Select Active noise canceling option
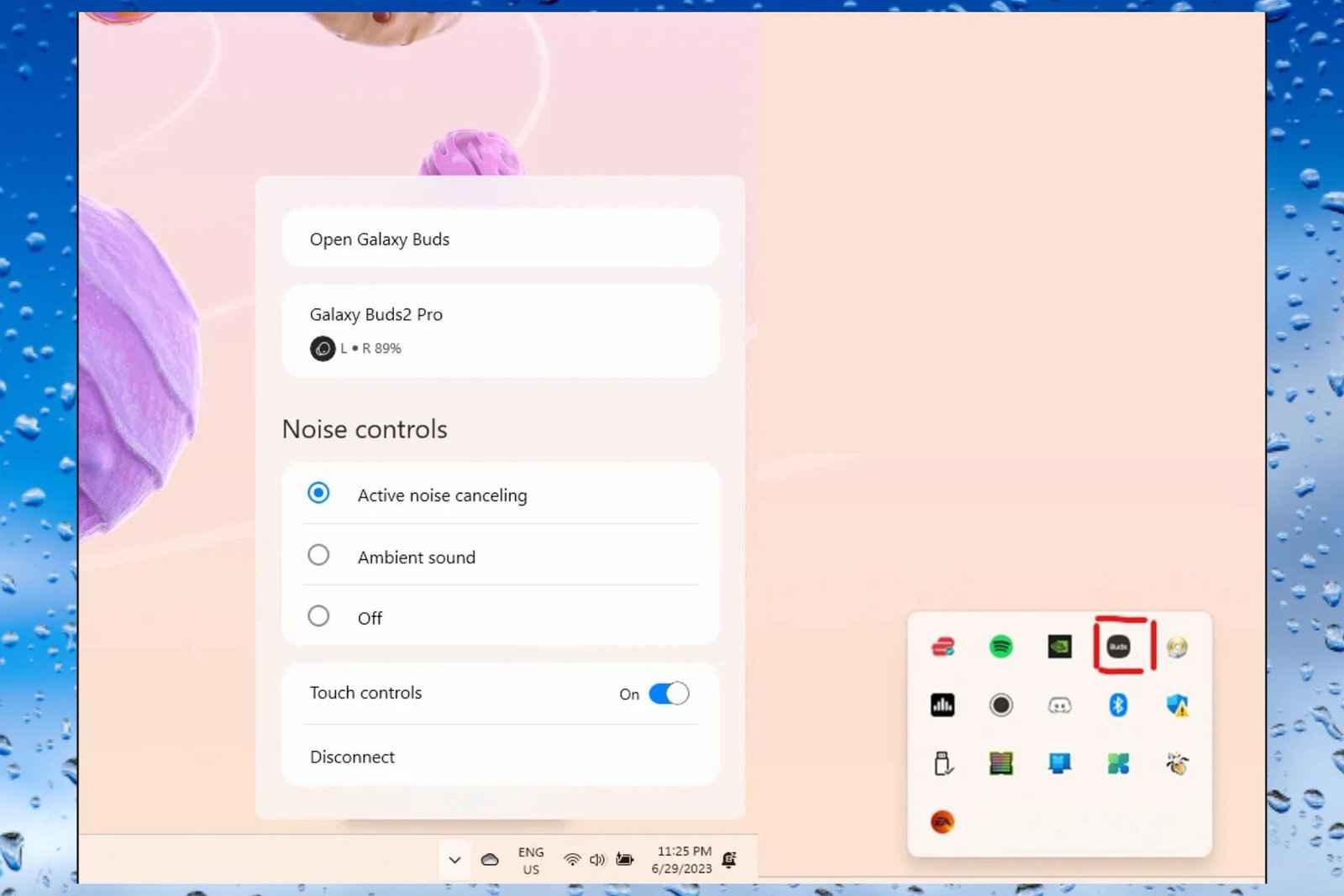Viewport: 1344px width, 896px height. point(501,495)
